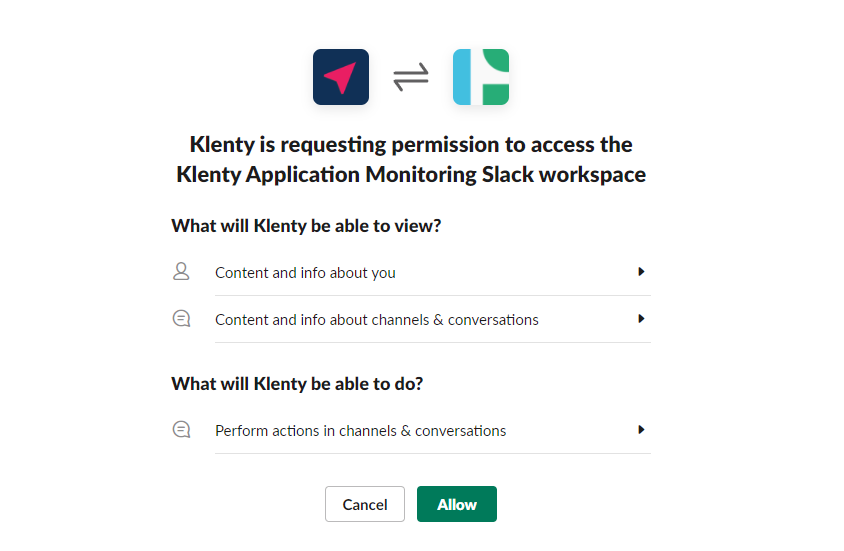
Task: Click the chat bubble icon beside 'Perform actions'
Action: 181,430
